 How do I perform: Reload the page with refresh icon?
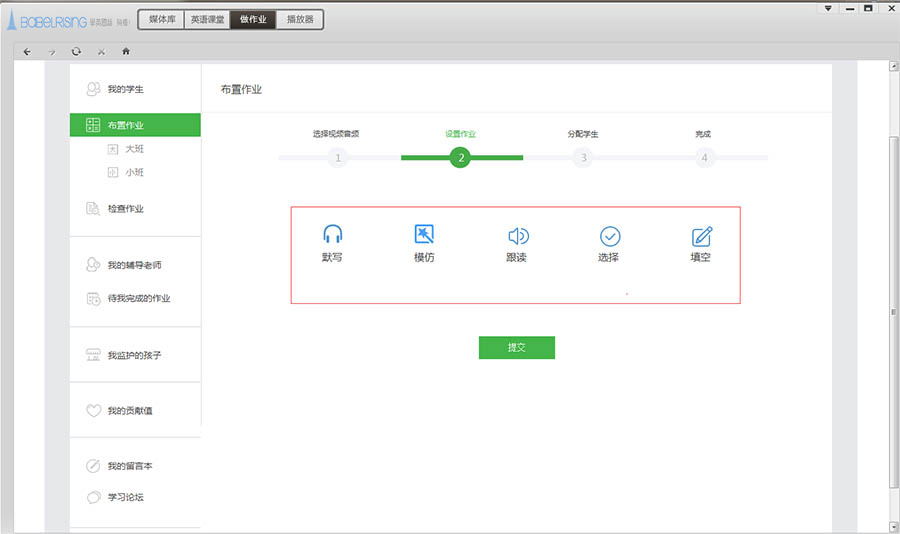(x=76, y=52)
